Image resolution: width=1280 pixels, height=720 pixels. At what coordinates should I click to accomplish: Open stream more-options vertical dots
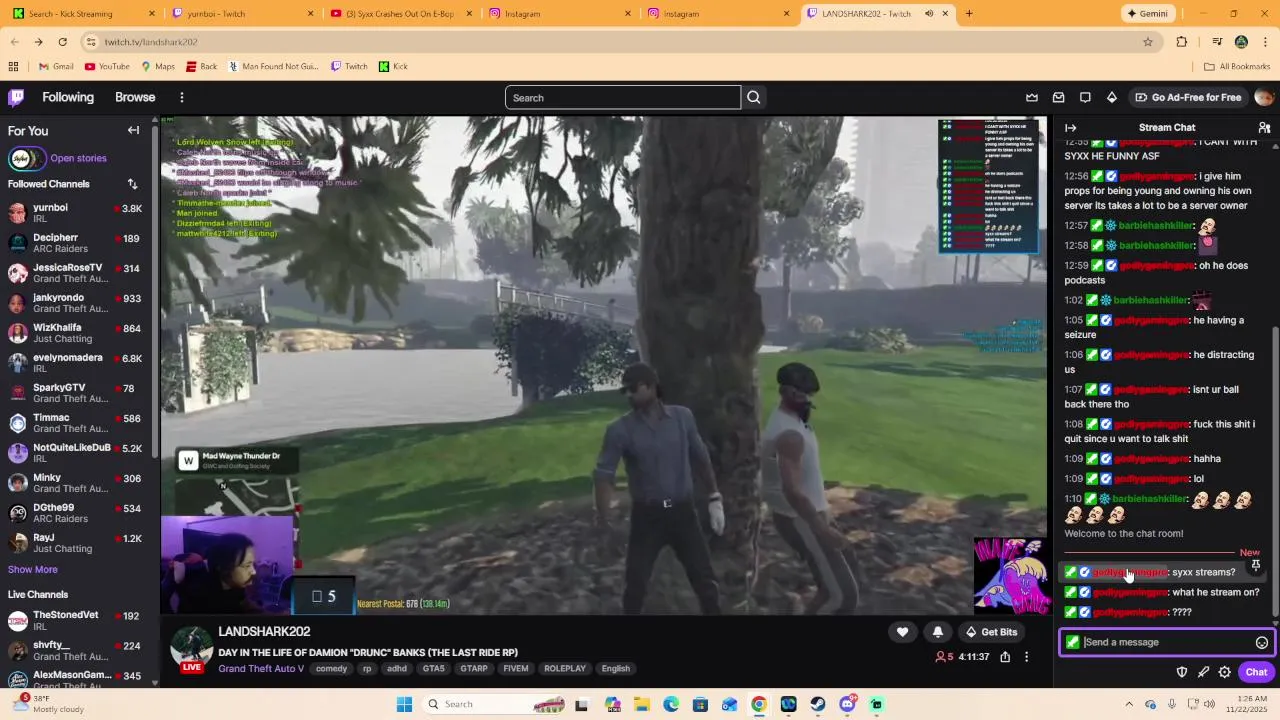pos(1026,657)
